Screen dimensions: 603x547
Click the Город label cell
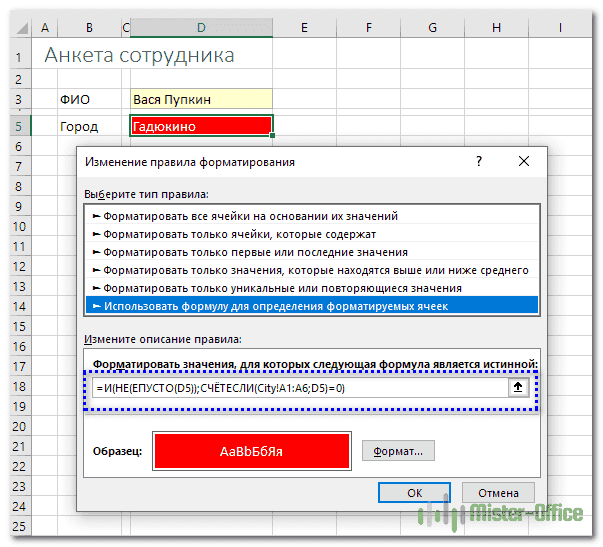(89, 126)
